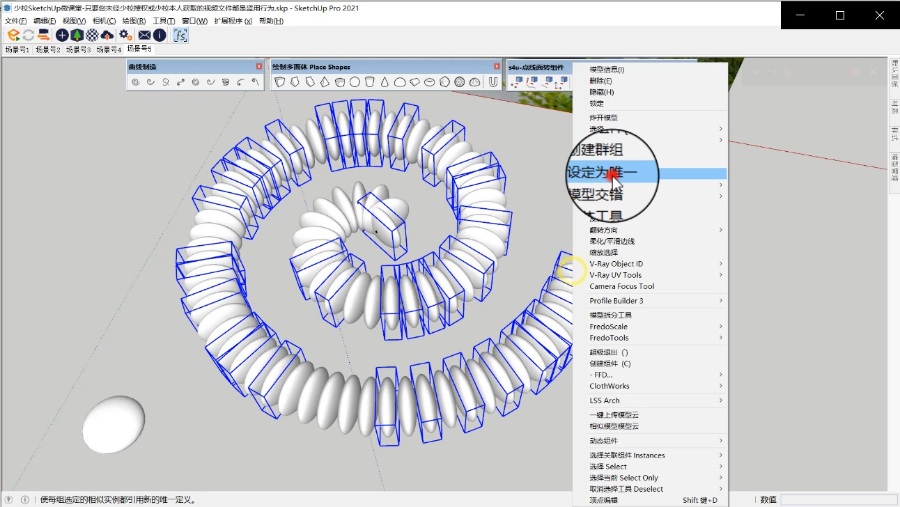
Task: Click the orange swap arrows toolbar icon
Action: (x=44, y=36)
